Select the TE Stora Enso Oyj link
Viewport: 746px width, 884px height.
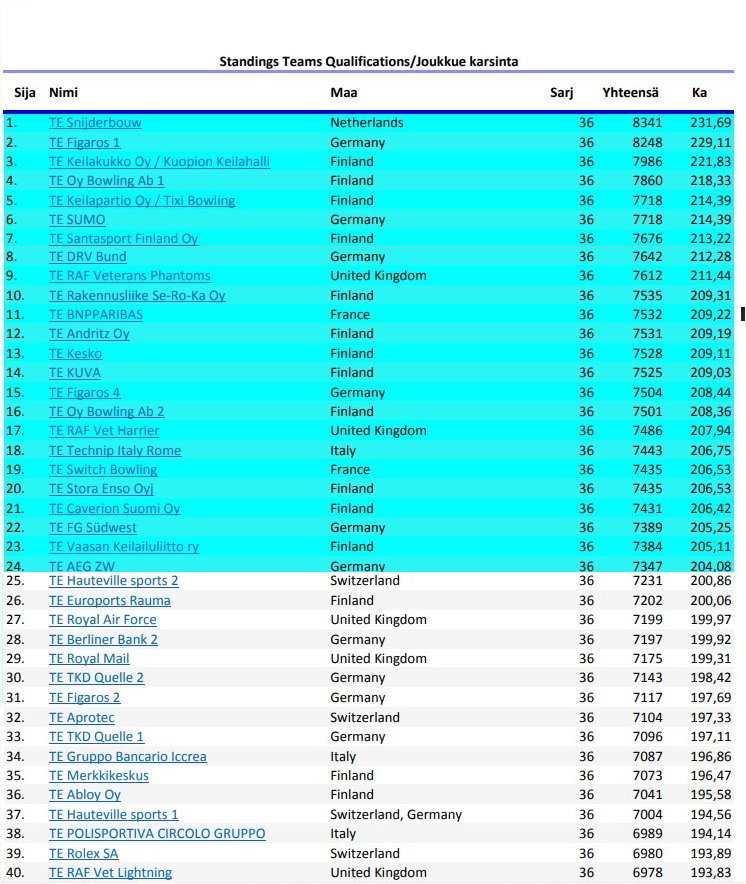point(101,489)
